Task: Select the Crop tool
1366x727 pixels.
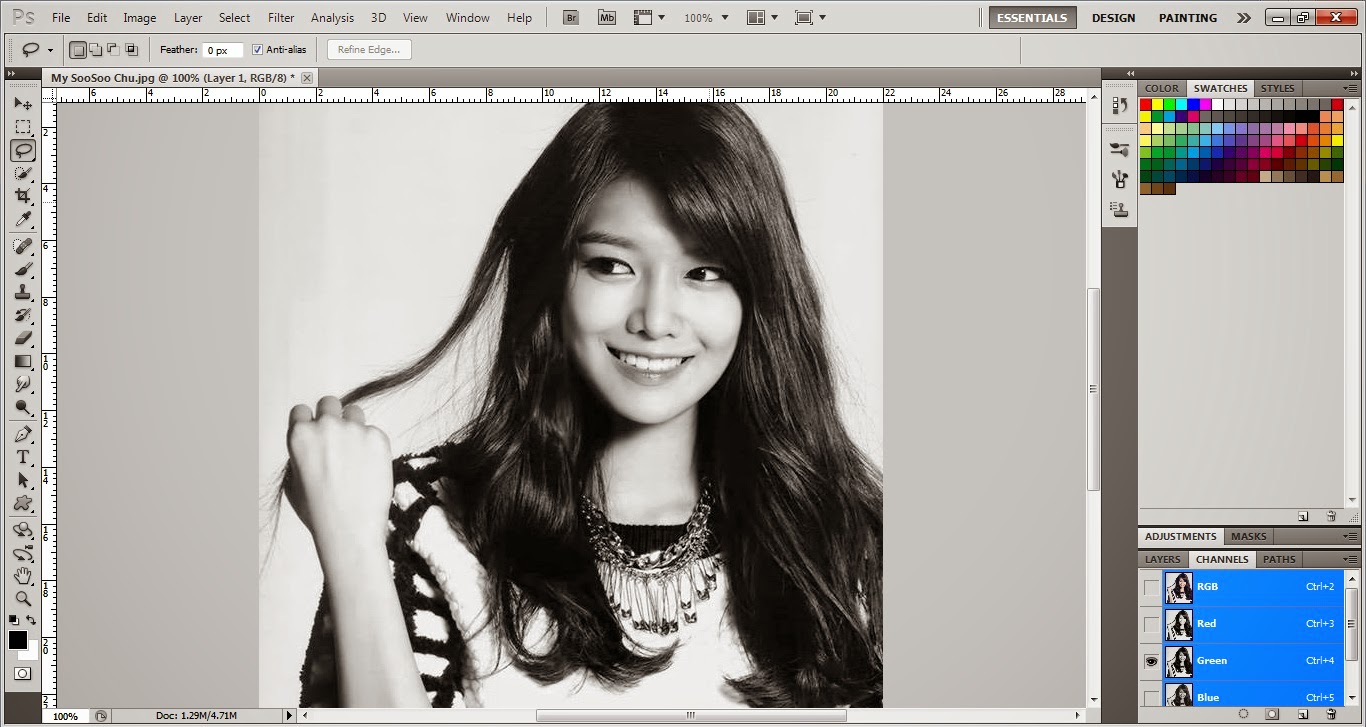Action: click(22, 196)
